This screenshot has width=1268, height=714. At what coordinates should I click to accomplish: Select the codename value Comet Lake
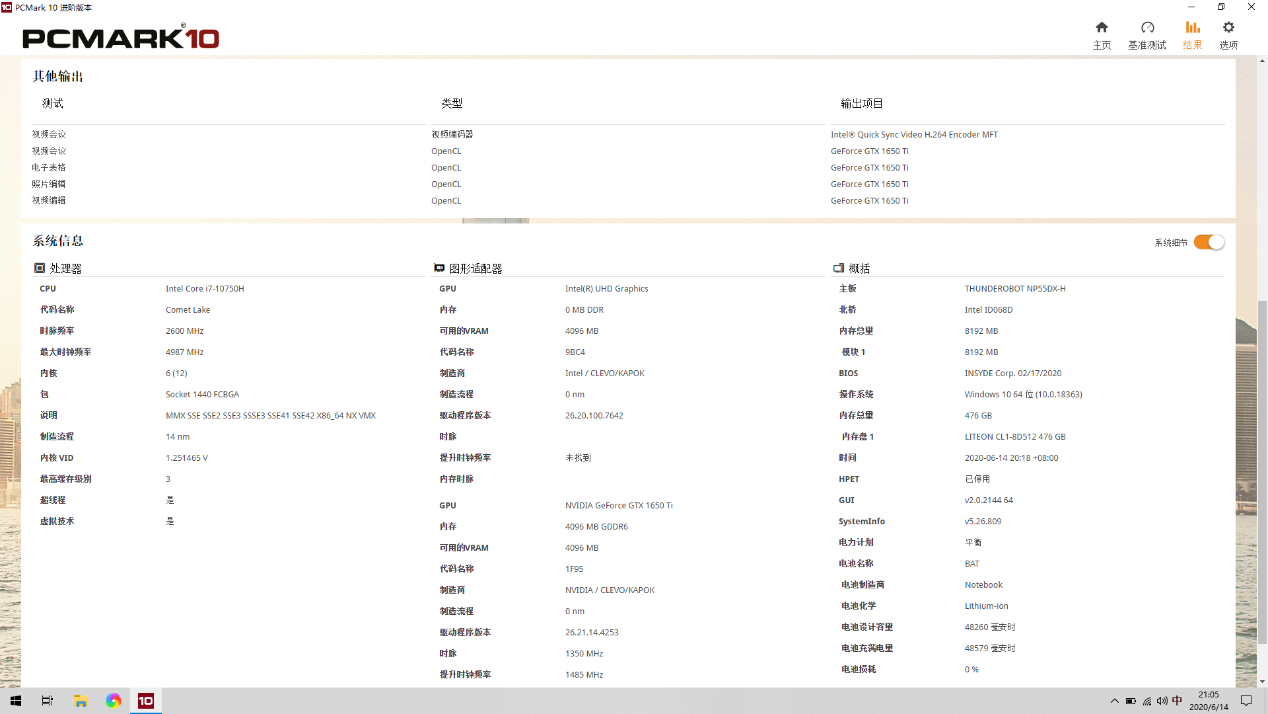coord(188,310)
